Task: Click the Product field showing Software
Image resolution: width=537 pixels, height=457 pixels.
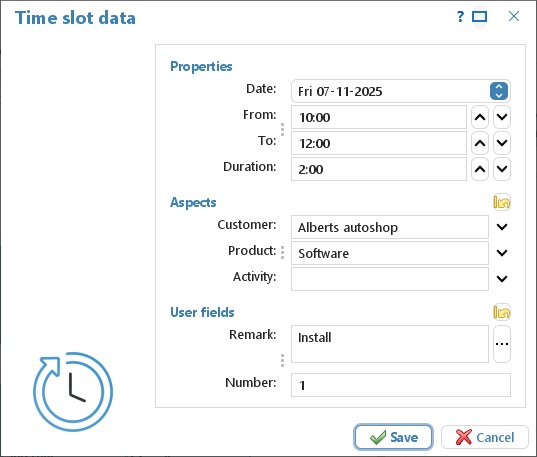Action: [390, 253]
